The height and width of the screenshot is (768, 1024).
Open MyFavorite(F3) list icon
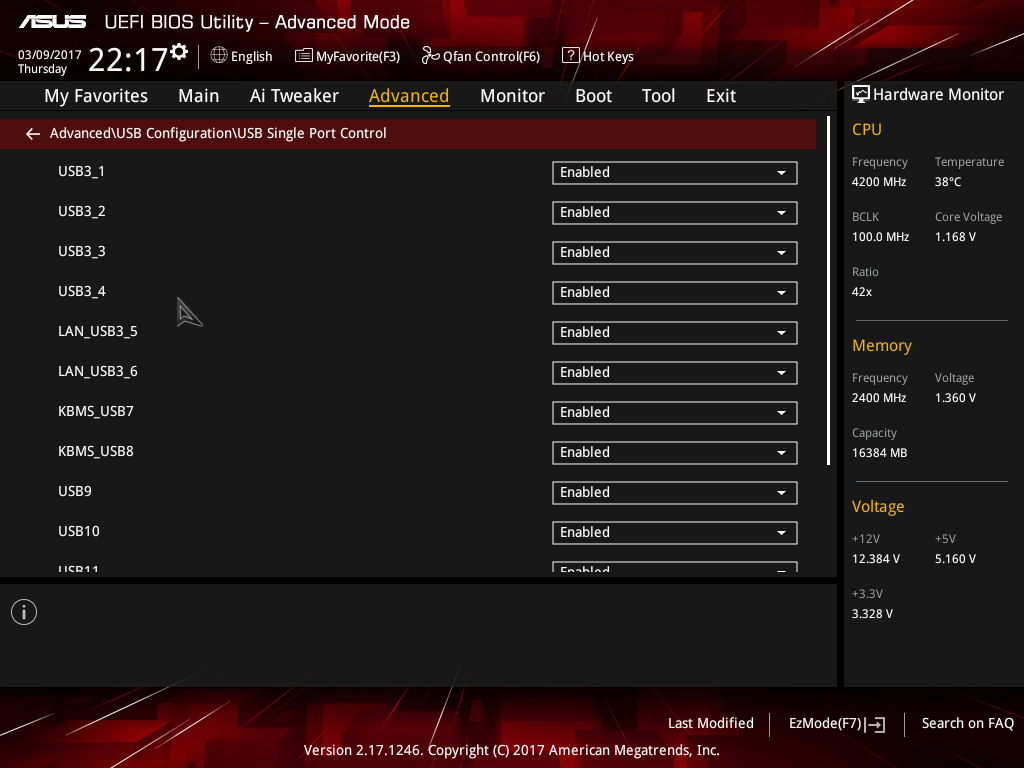(304, 56)
